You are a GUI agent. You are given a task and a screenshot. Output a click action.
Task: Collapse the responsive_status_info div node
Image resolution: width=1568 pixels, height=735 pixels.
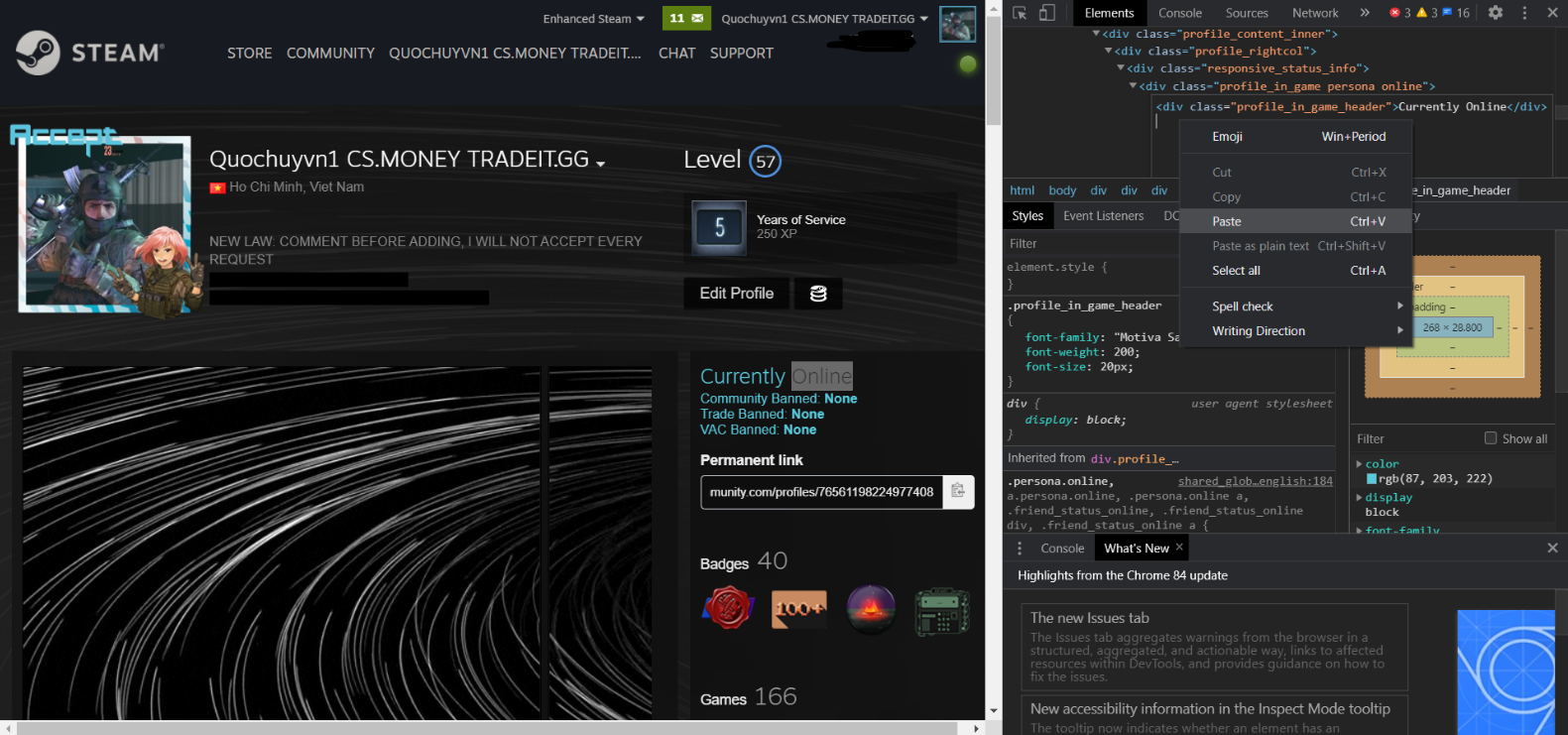1121,68
